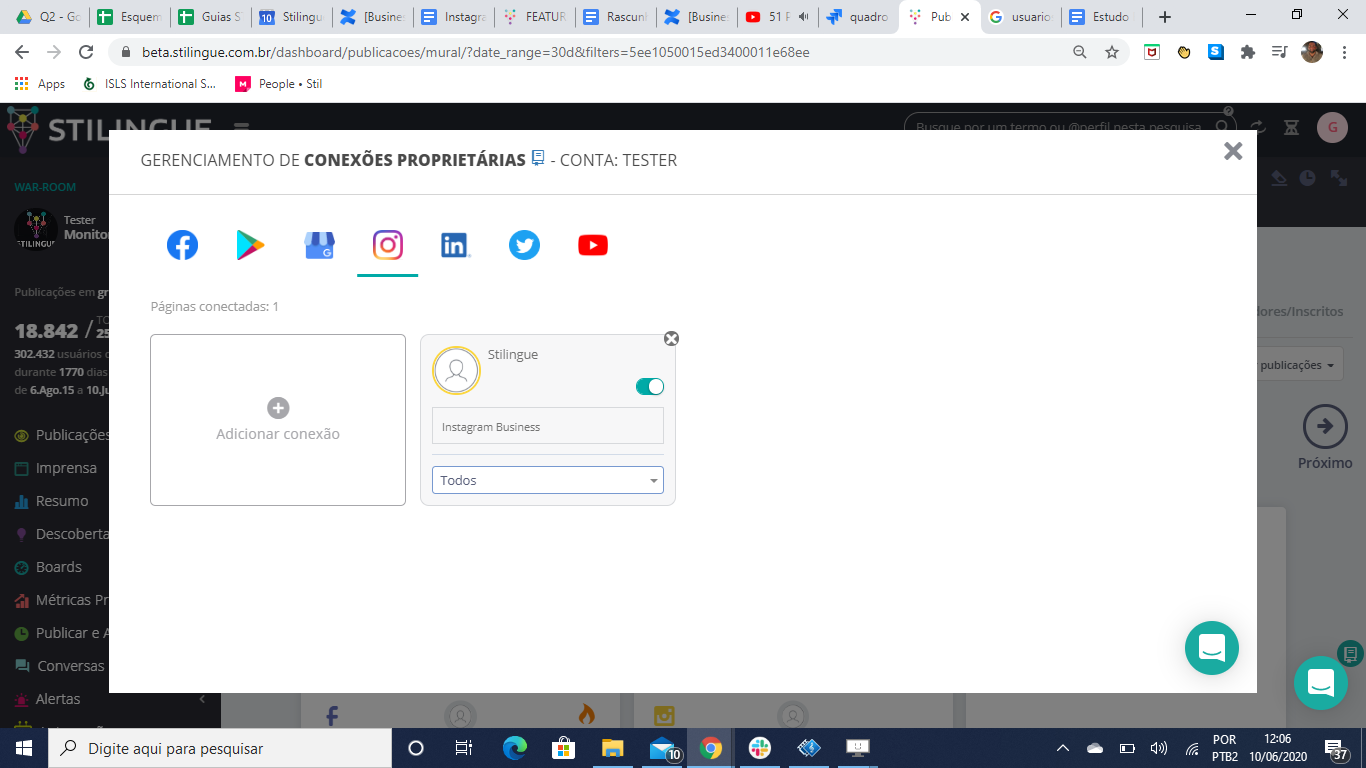Click the user avatar G icon
This screenshot has height=768, width=1366.
[1332, 127]
